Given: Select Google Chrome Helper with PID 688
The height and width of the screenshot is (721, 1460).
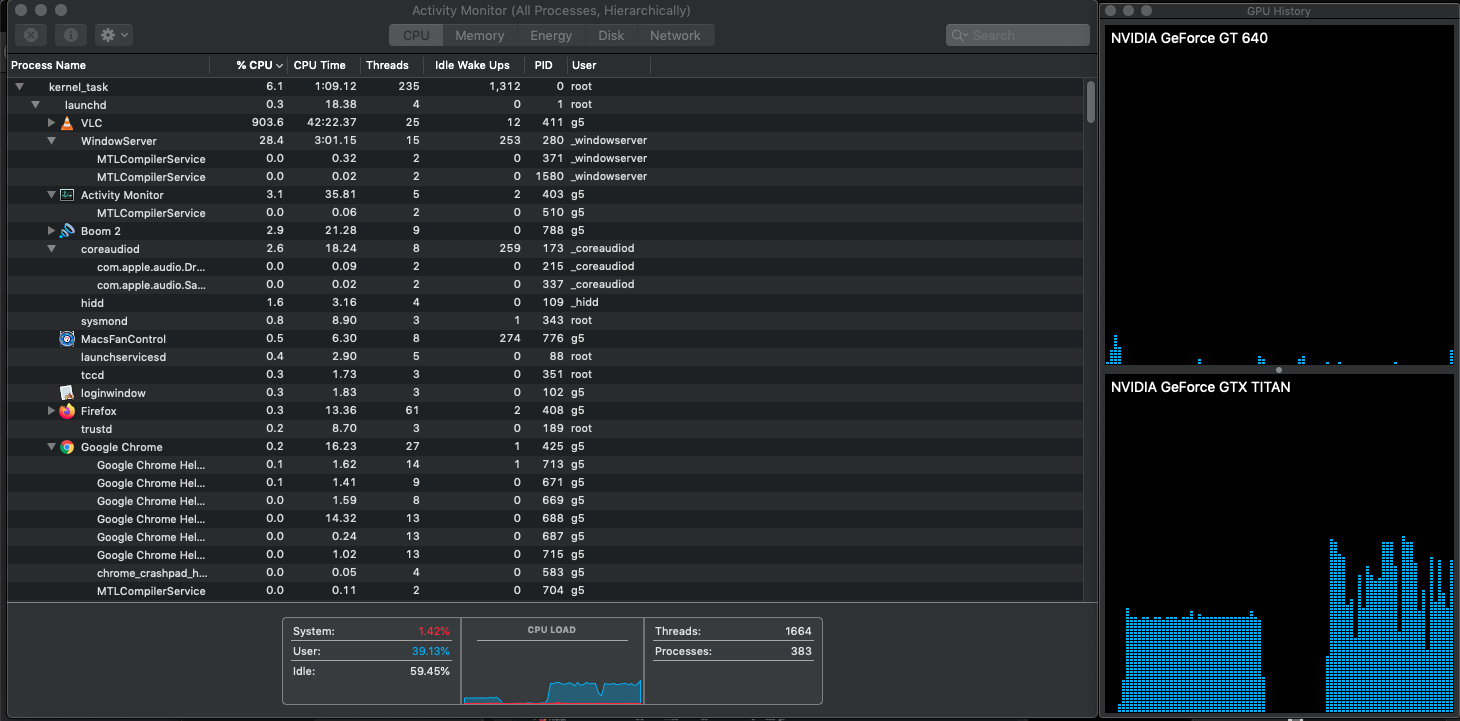Looking at the screenshot, I should [545, 519].
